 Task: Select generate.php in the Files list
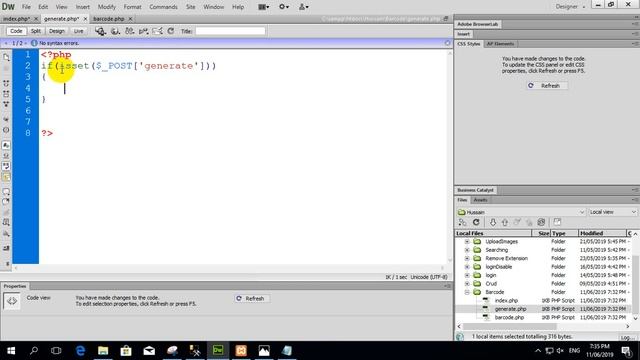click(x=510, y=309)
